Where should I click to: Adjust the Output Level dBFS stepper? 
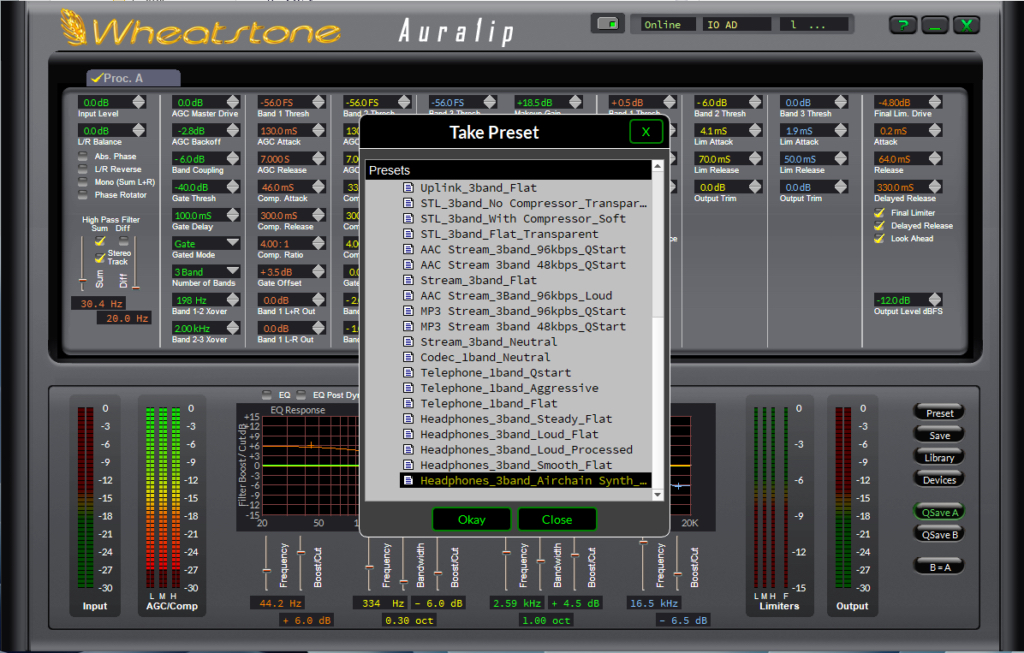click(x=935, y=300)
